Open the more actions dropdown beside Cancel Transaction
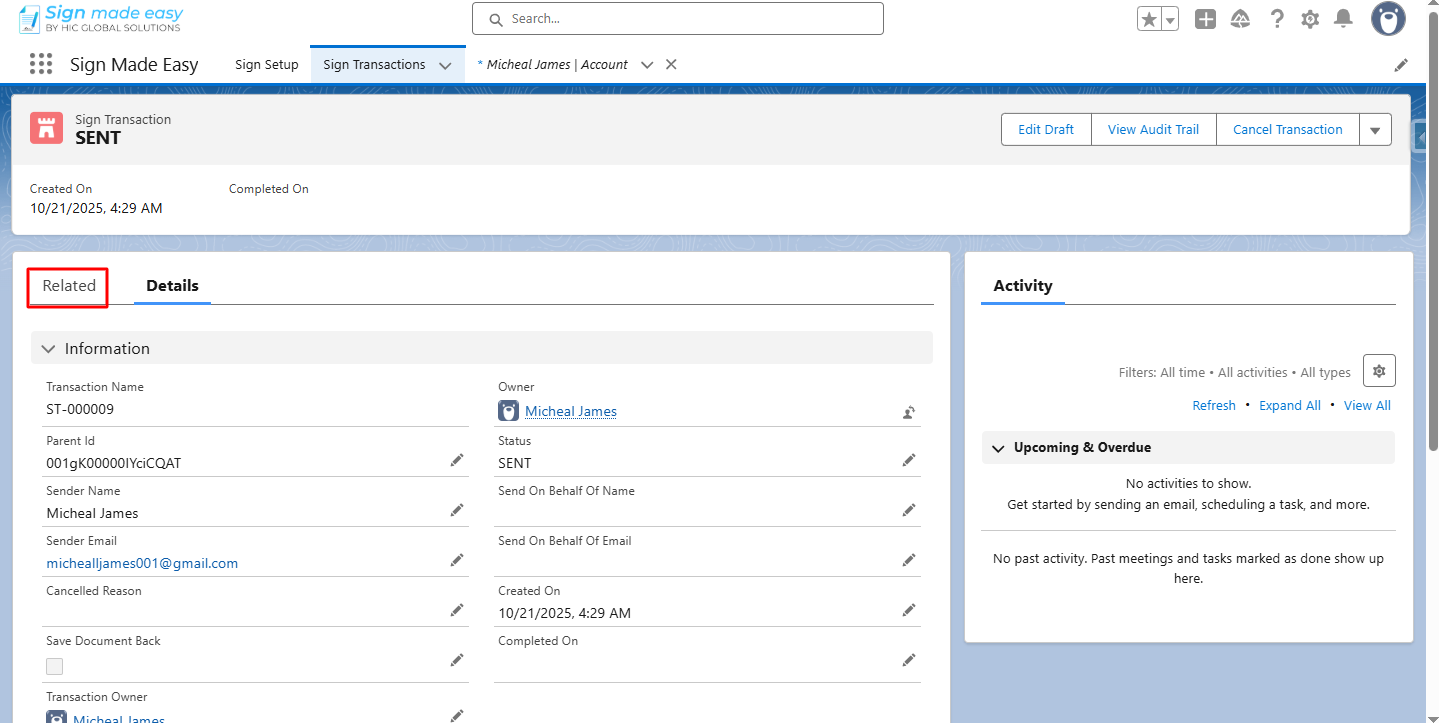Screen dimensions: 1439x723 1374,130
